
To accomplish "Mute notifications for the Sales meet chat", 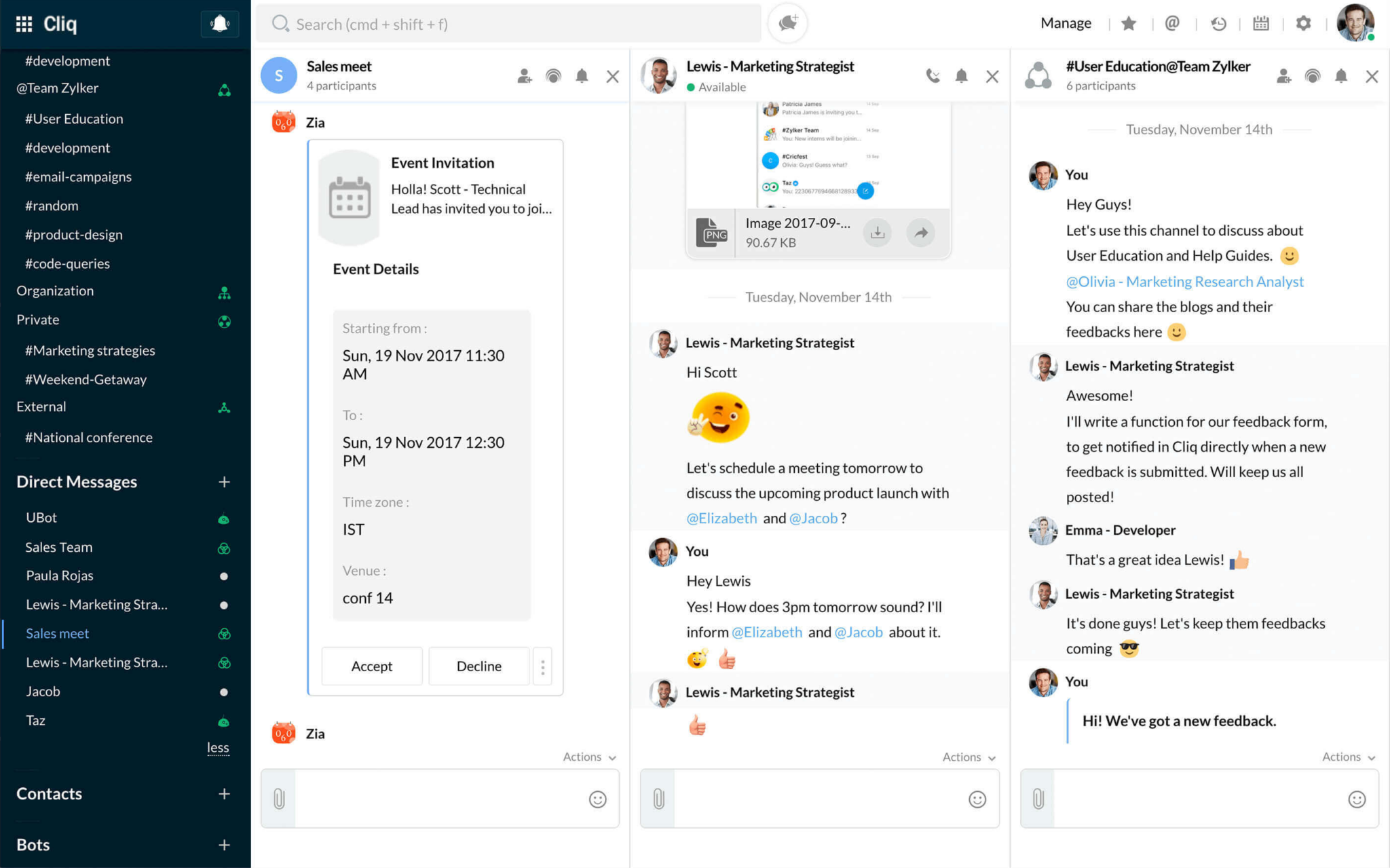I will point(582,76).
